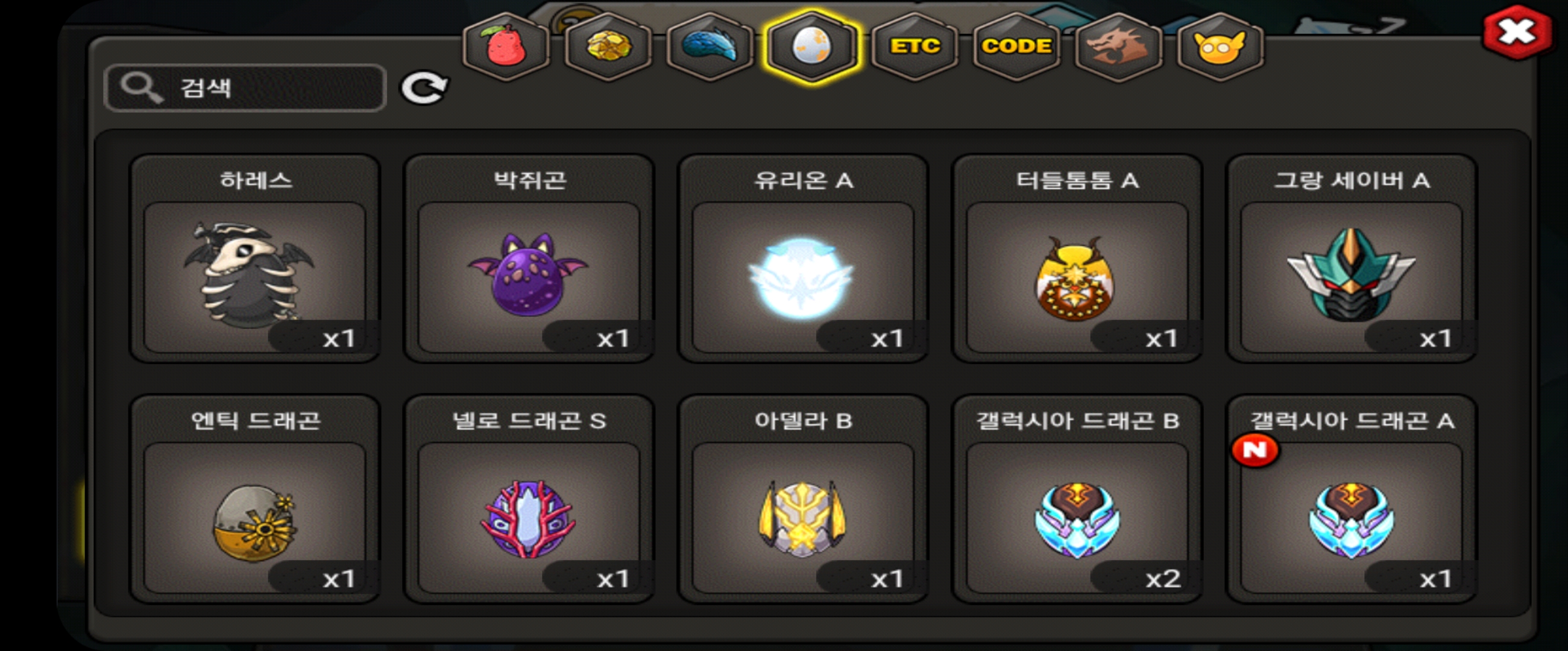The height and width of the screenshot is (651, 1568).
Task: Switch to the gold nugget tab
Action: (x=608, y=47)
